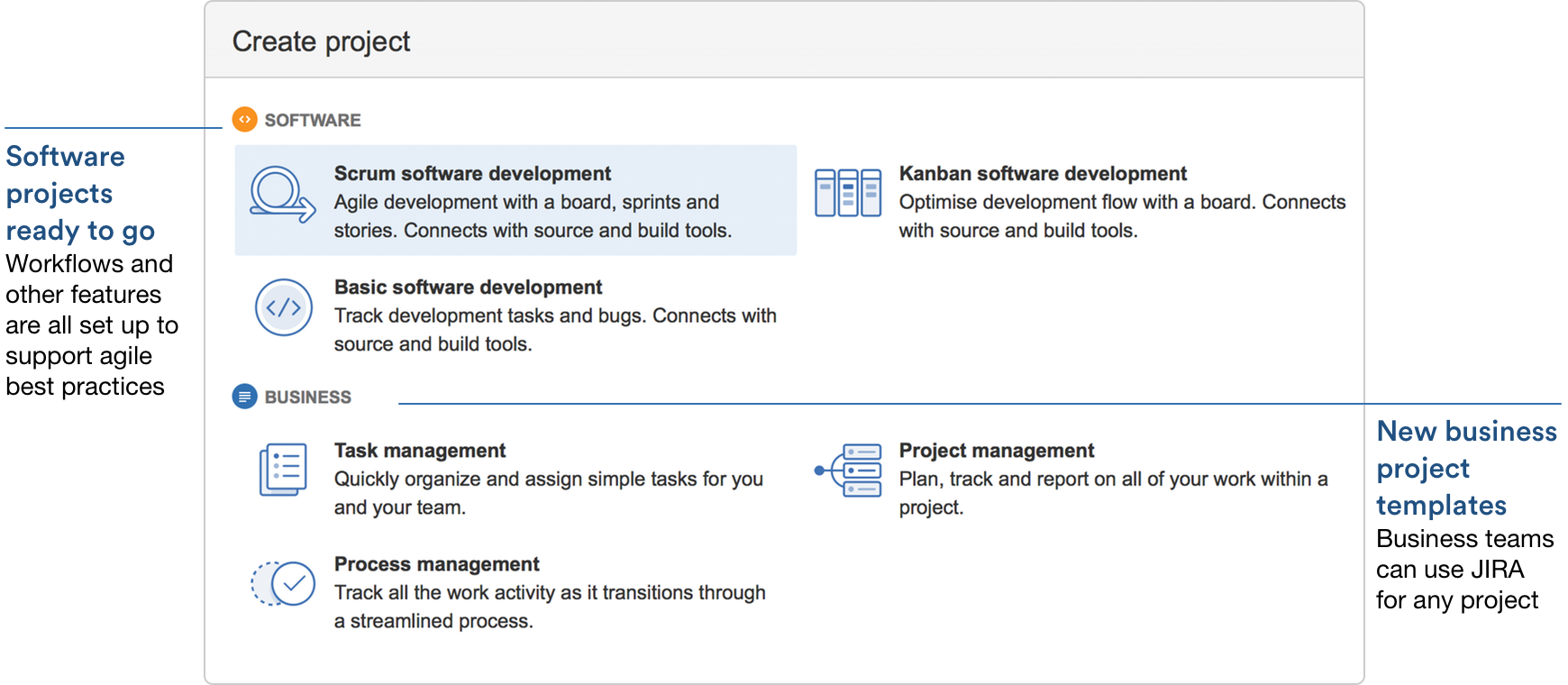
Task: Click the Task management checklist icon
Action: (x=283, y=470)
